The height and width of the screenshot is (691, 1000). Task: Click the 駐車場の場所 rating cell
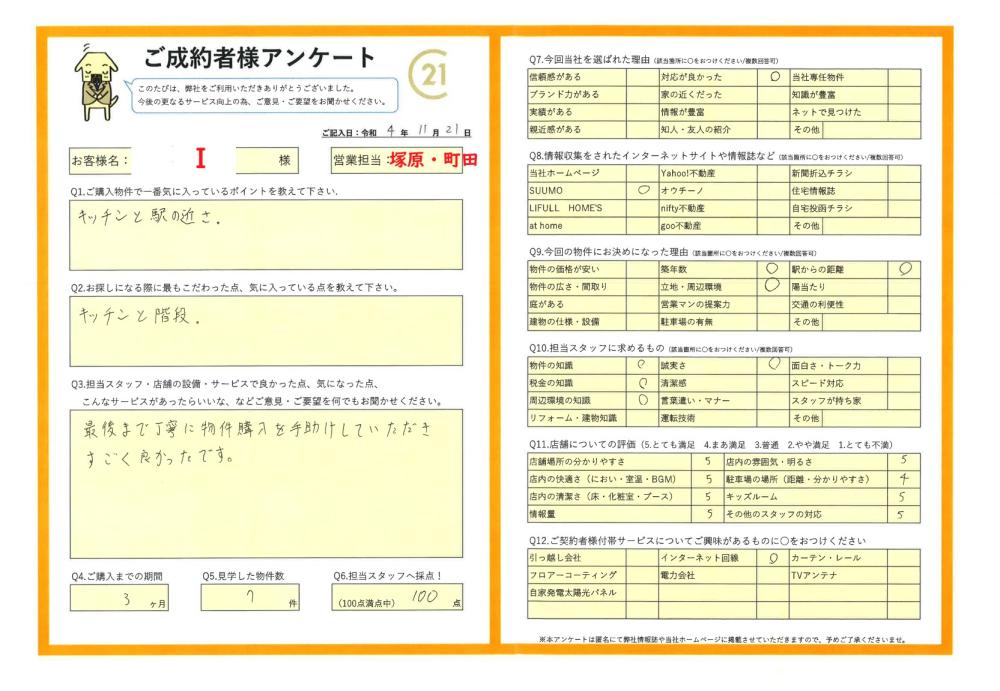click(x=903, y=479)
